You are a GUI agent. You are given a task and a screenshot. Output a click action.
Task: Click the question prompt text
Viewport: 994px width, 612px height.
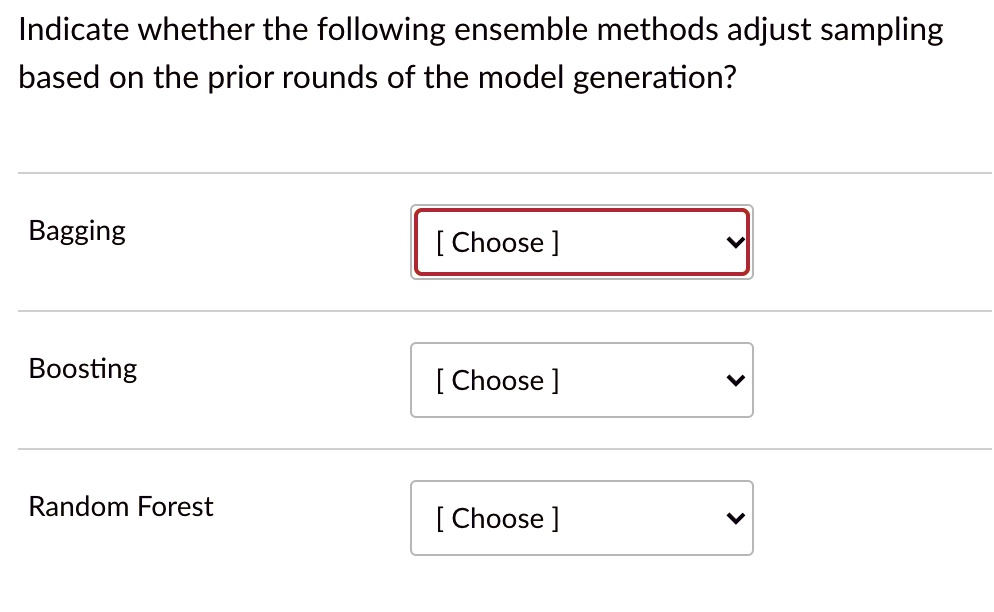click(480, 53)
